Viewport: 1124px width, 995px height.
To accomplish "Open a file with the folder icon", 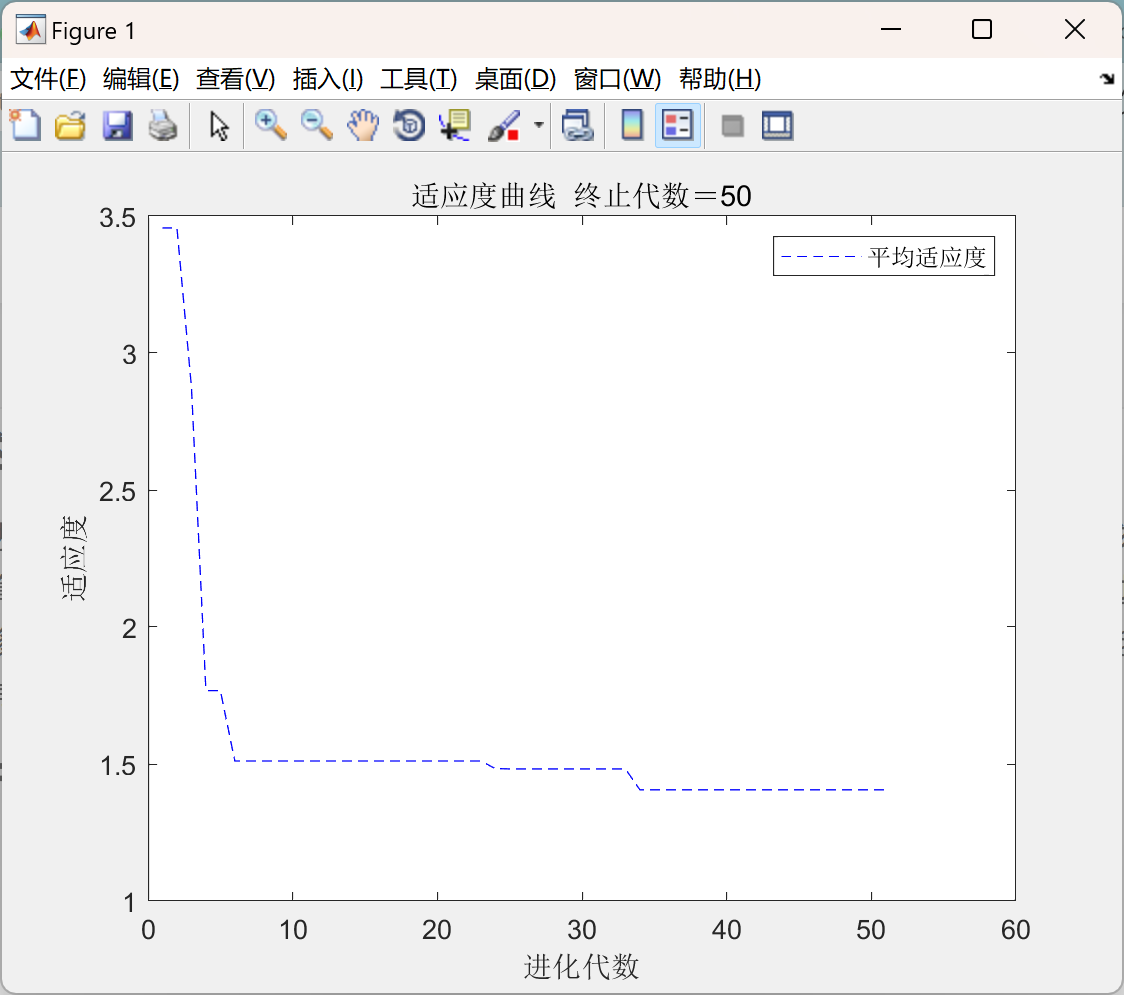I will (70, 125).
